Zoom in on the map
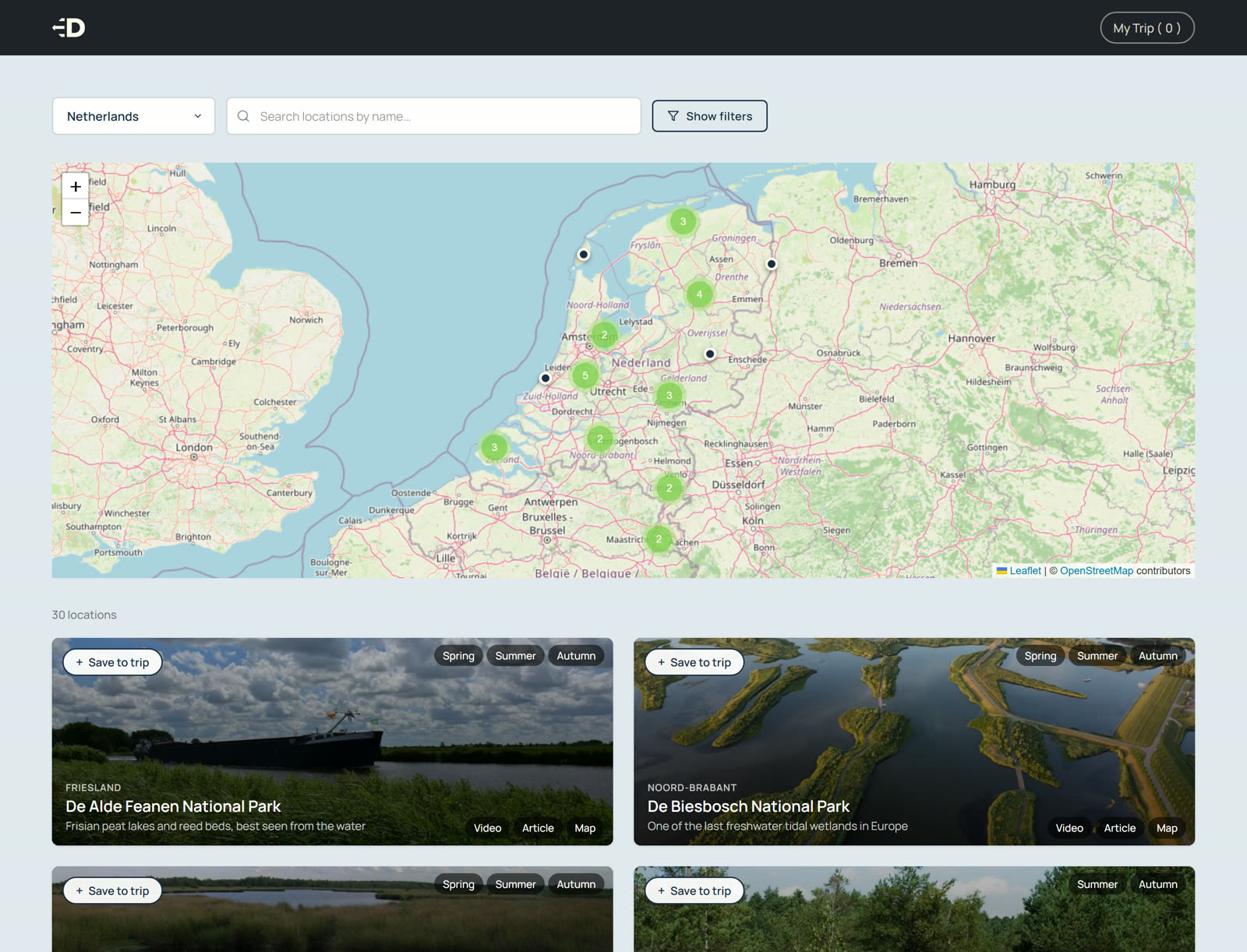Image resolution: width=1247 pixels, height=952 pixels. pyautogui.click(x=76, y=186)
